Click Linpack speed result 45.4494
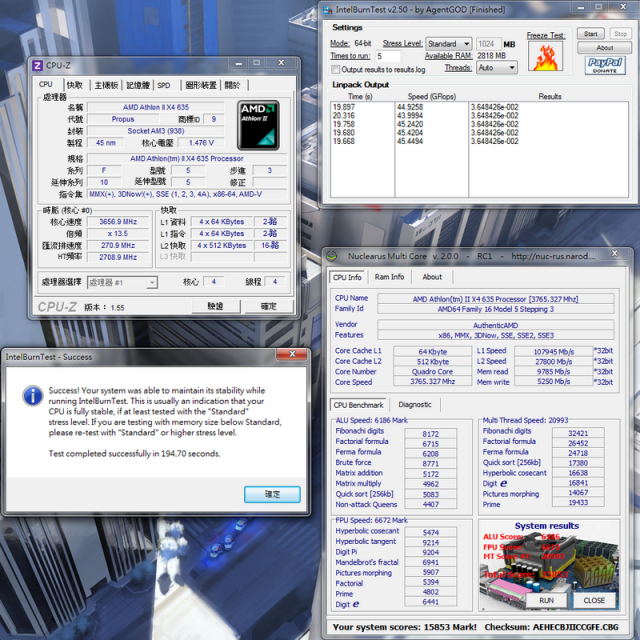This screenshot has width=640, height=640. pos(410,141)
